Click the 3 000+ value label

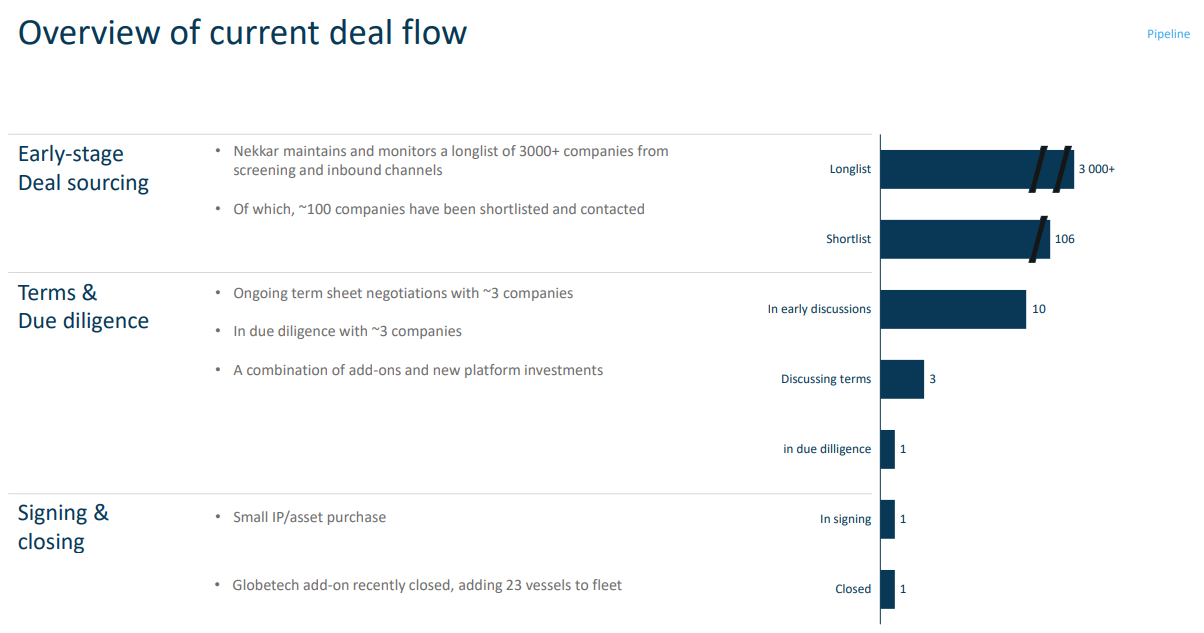1096,169
